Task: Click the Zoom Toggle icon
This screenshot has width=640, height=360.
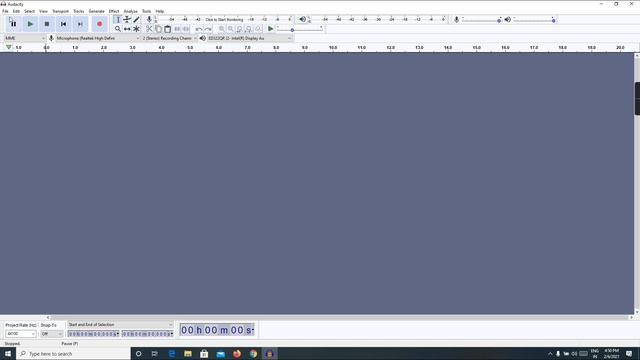Action: [258, 29]
